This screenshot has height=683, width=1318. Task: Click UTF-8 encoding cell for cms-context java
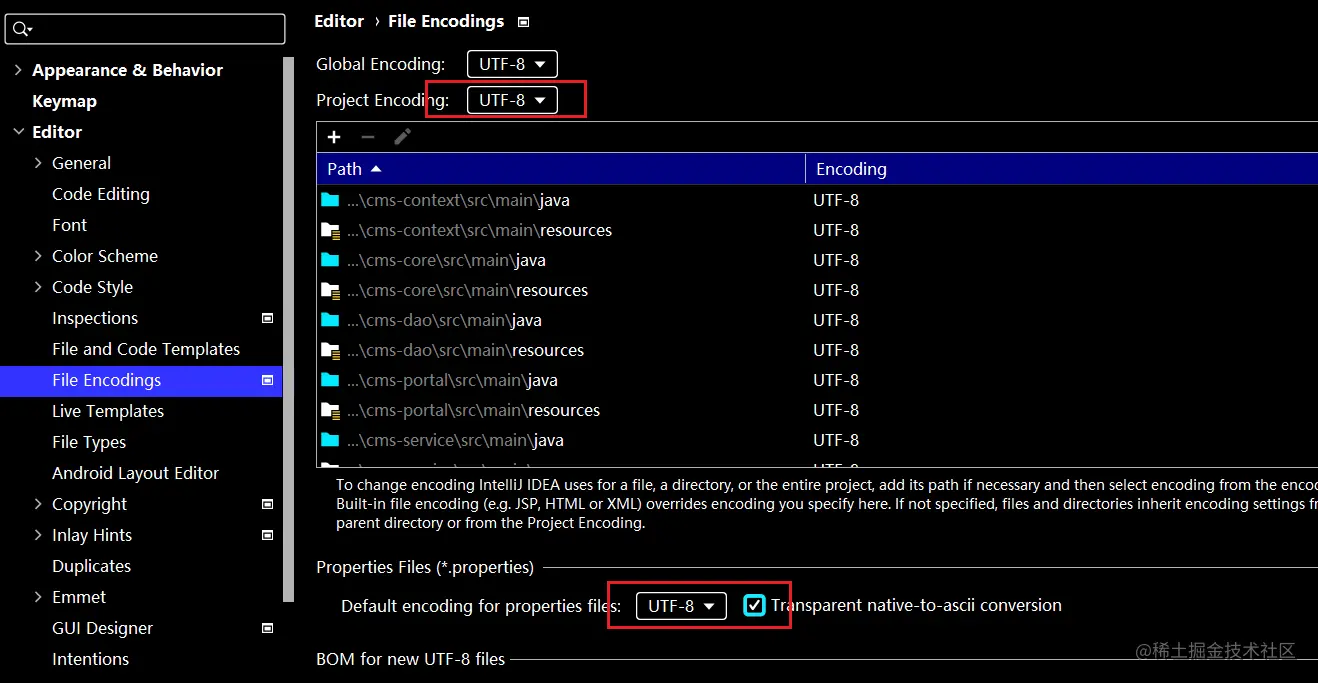tap(836, 200)
